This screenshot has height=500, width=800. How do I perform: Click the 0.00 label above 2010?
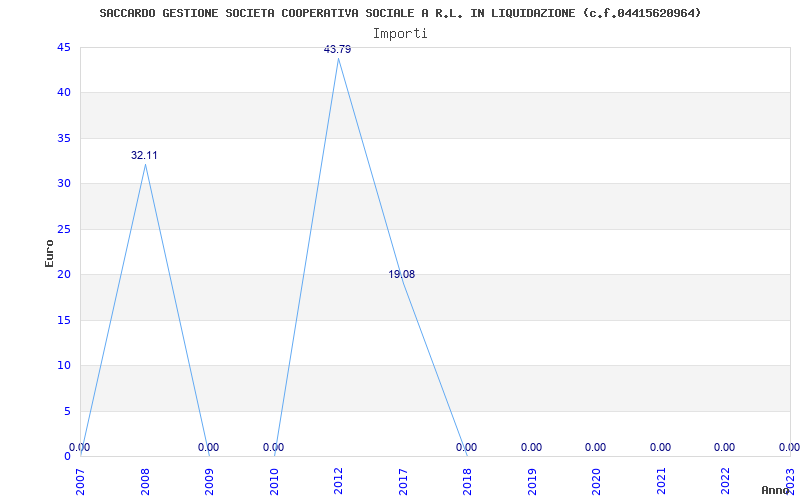[x=273, y=447]
